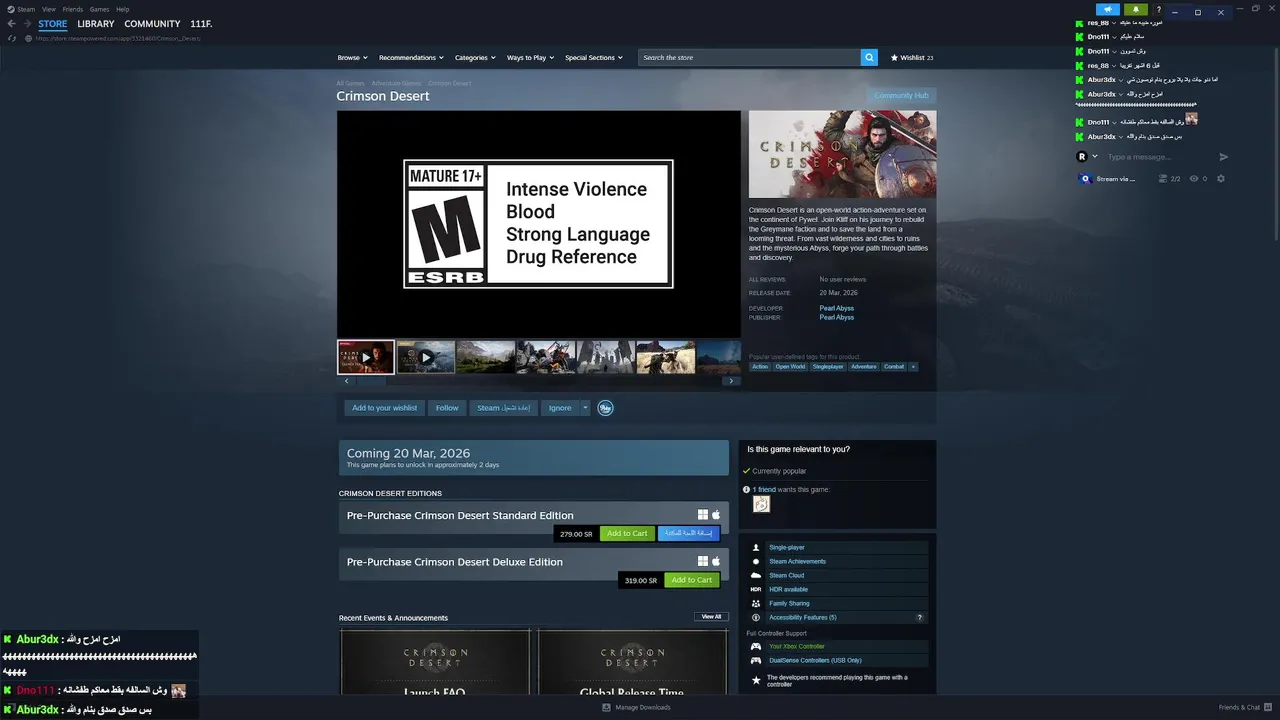1280x720 pixels.
Task: Switch to the LIBRARY tab
Action: pos(96,24)
